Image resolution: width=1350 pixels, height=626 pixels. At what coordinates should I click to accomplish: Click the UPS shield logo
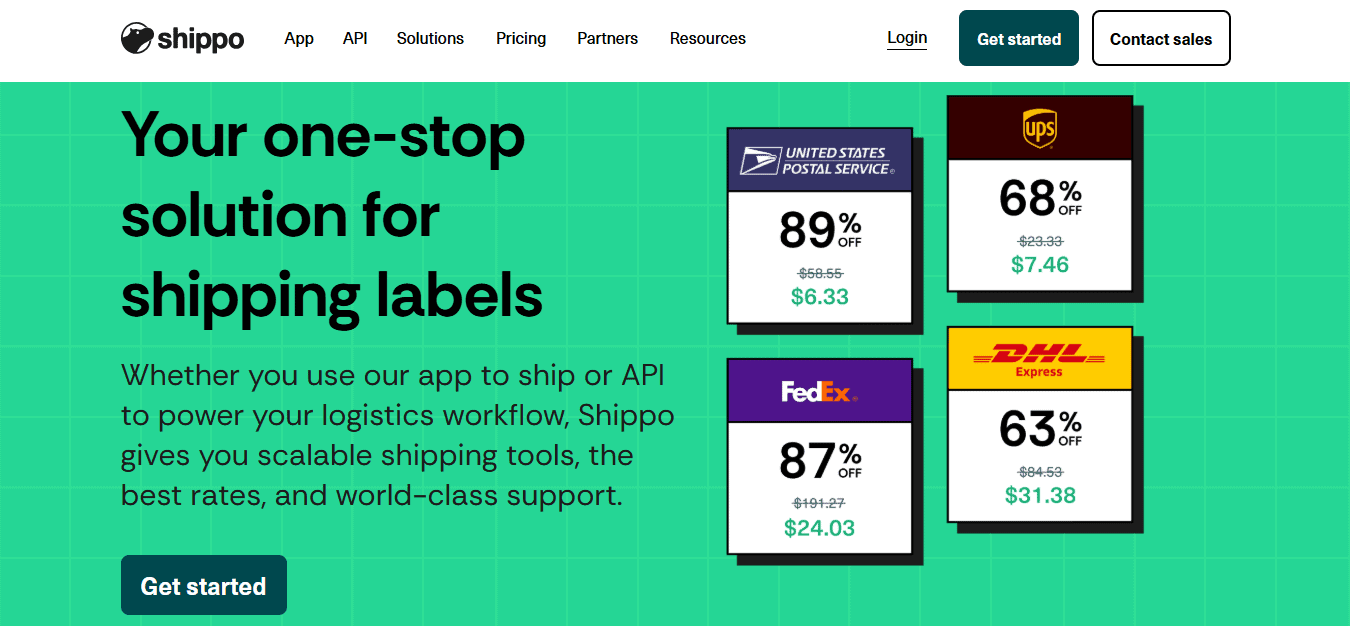tap(1040, 129)
